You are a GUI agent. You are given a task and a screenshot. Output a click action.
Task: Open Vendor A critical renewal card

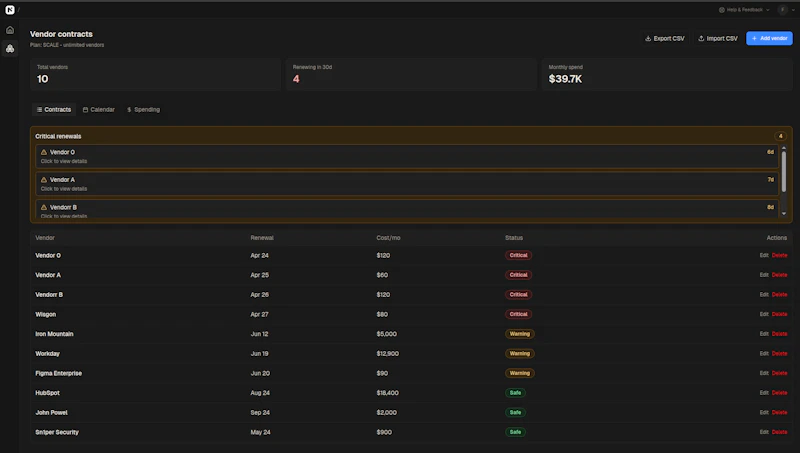407,184
